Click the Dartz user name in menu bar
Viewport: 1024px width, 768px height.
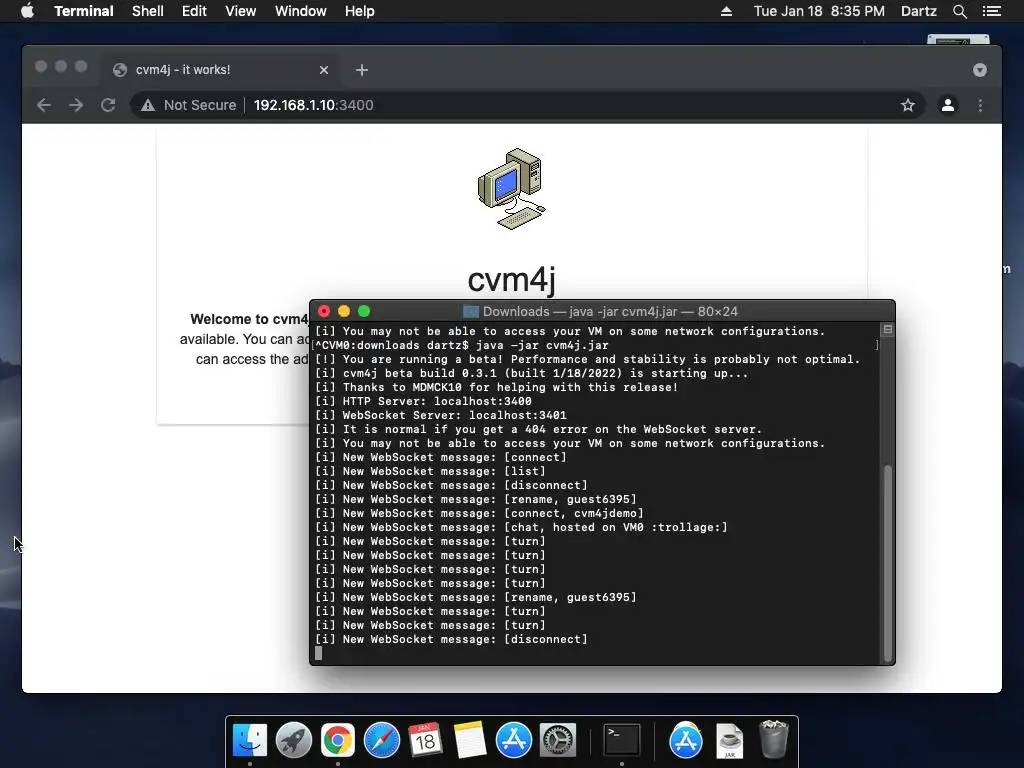coord(918,11)
